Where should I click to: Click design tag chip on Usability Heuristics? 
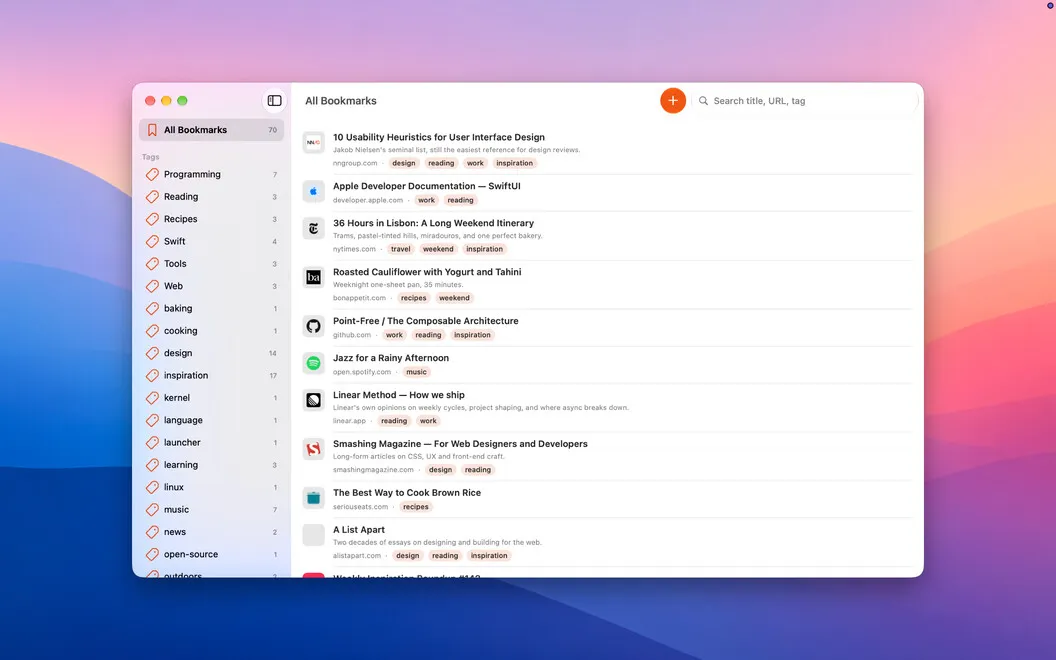404,163
